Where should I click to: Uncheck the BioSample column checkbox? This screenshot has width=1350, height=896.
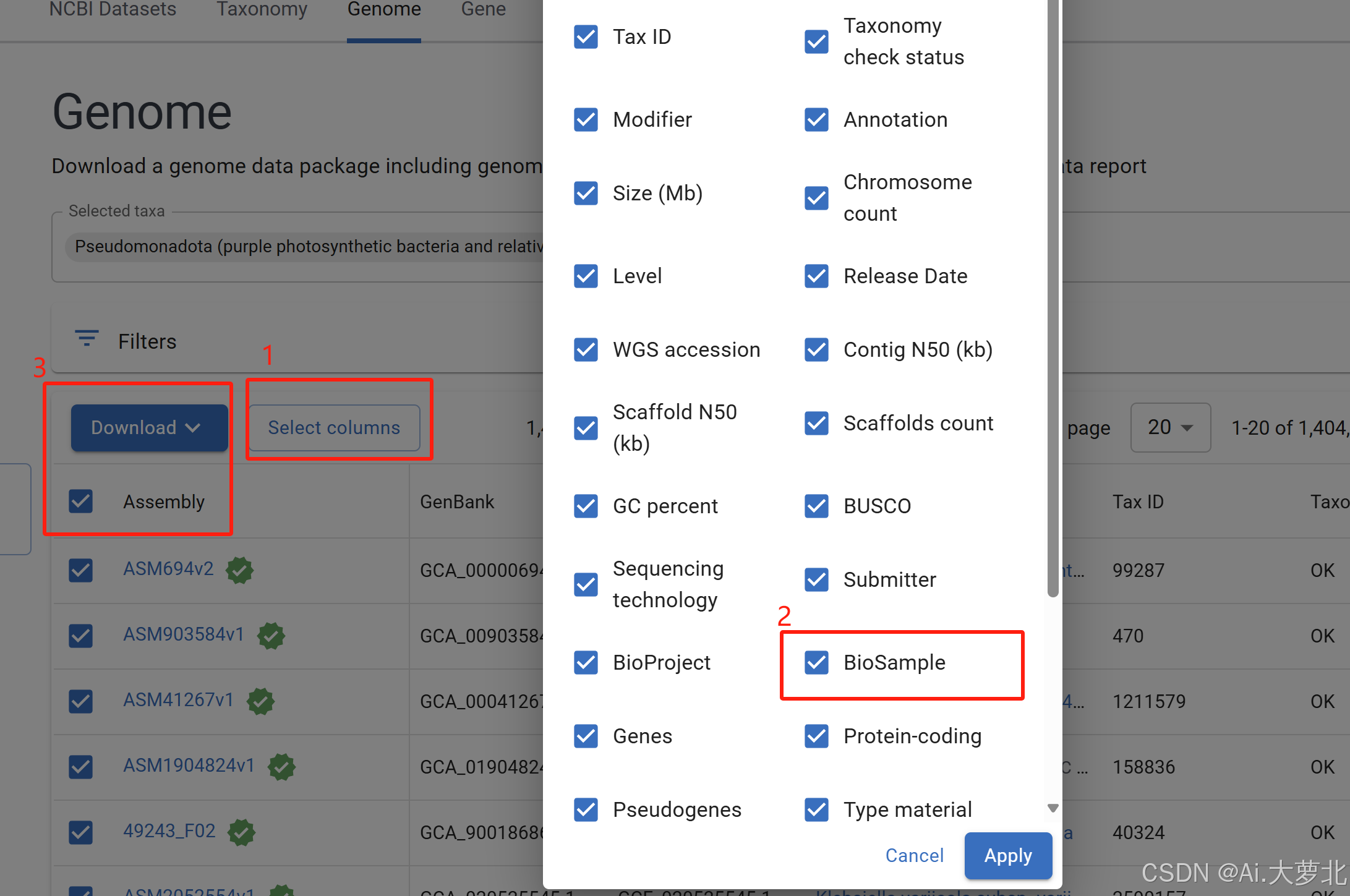pos(816,662)
